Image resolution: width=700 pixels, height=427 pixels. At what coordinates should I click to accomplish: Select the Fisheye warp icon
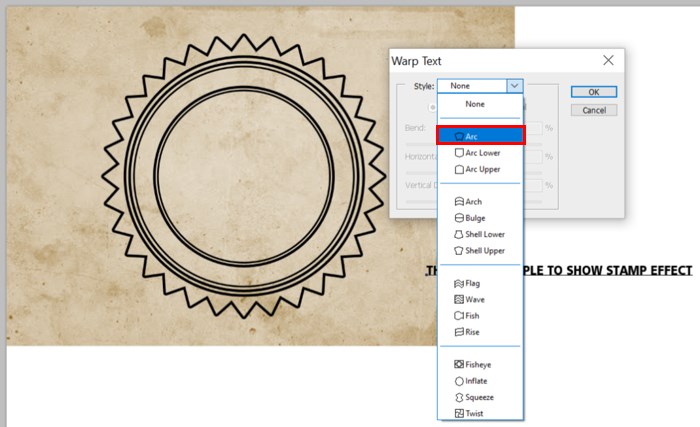coord(459,364)
